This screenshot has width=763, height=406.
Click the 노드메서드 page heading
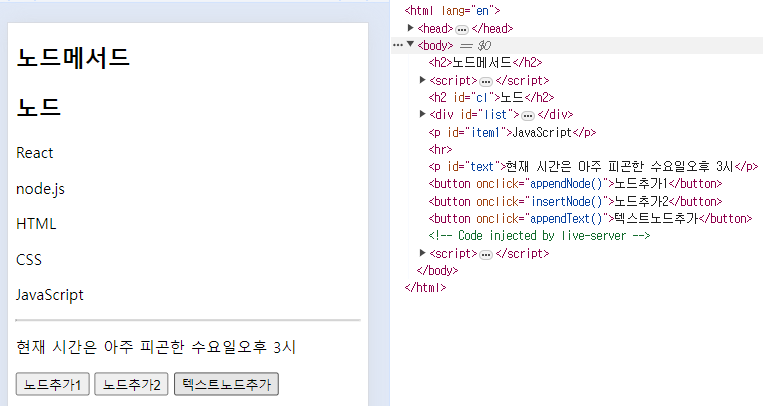point(73,57)
